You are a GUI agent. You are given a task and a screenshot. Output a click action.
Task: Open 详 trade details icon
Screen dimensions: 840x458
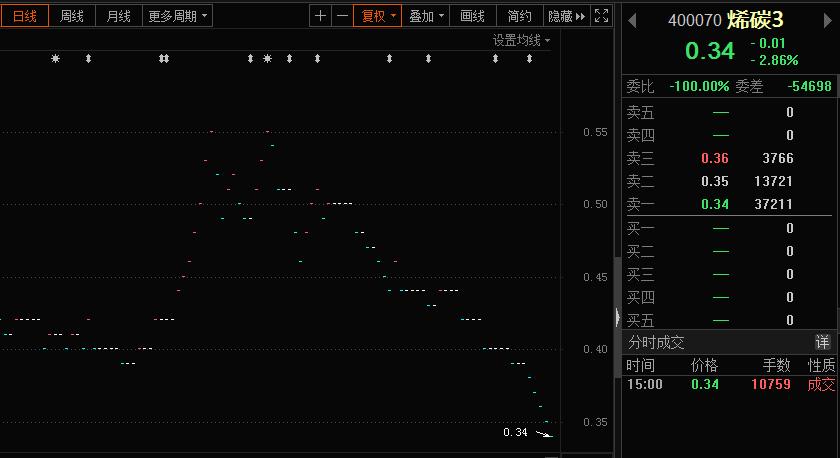822,342
